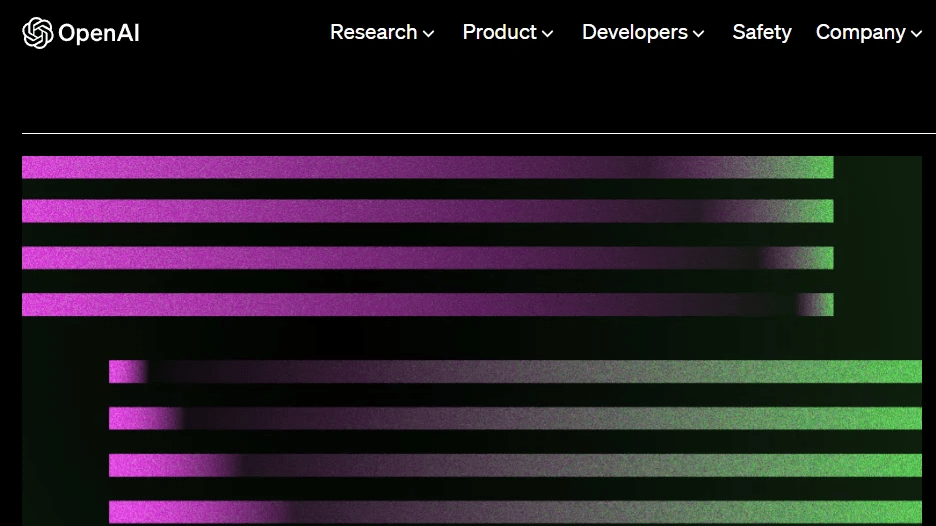This screenshot has width=936, height=526.
Task: Click the Developers dropdown chevron arrow
Action: click(699, 34)
